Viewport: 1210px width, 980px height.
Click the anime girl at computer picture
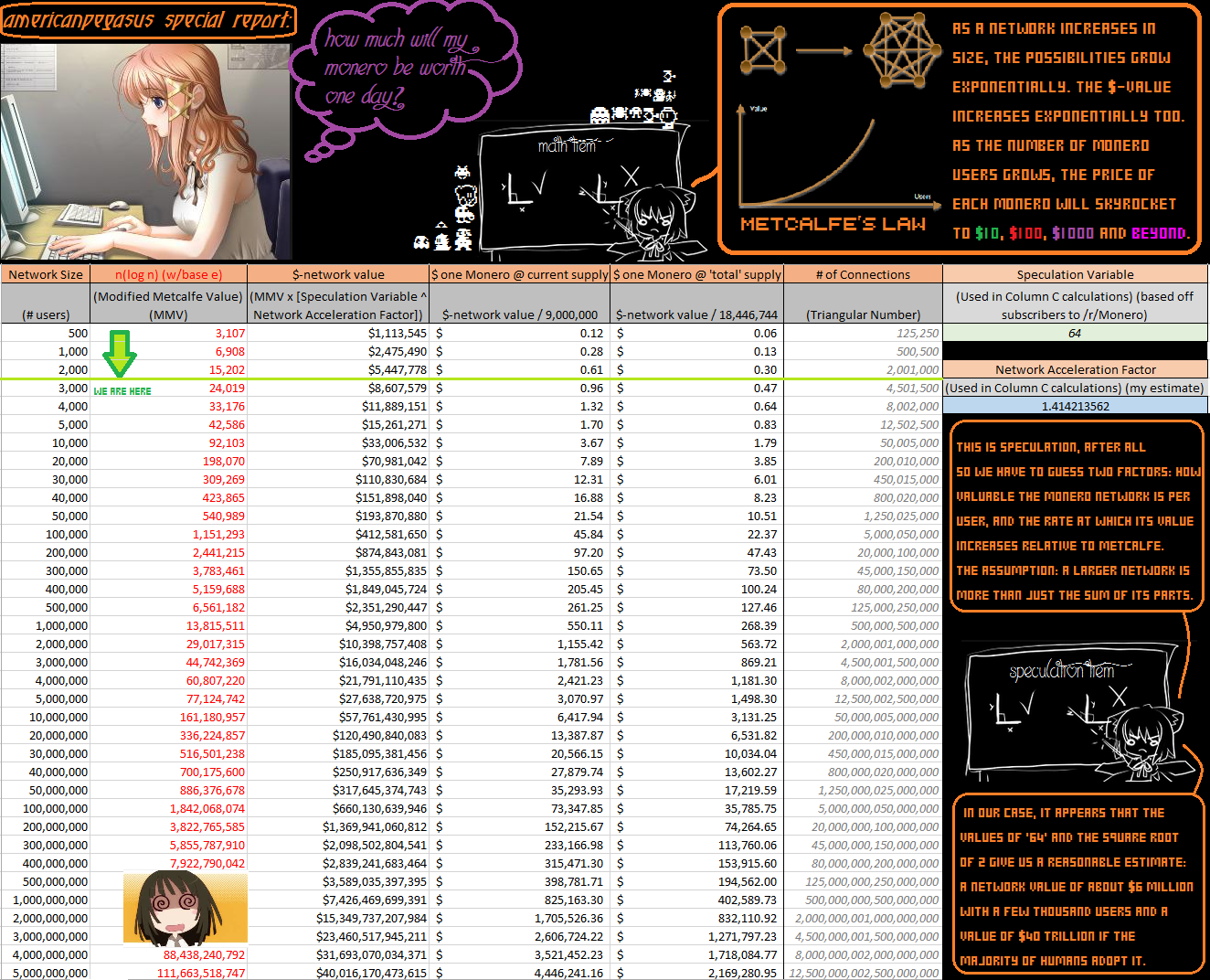point(146,151)
